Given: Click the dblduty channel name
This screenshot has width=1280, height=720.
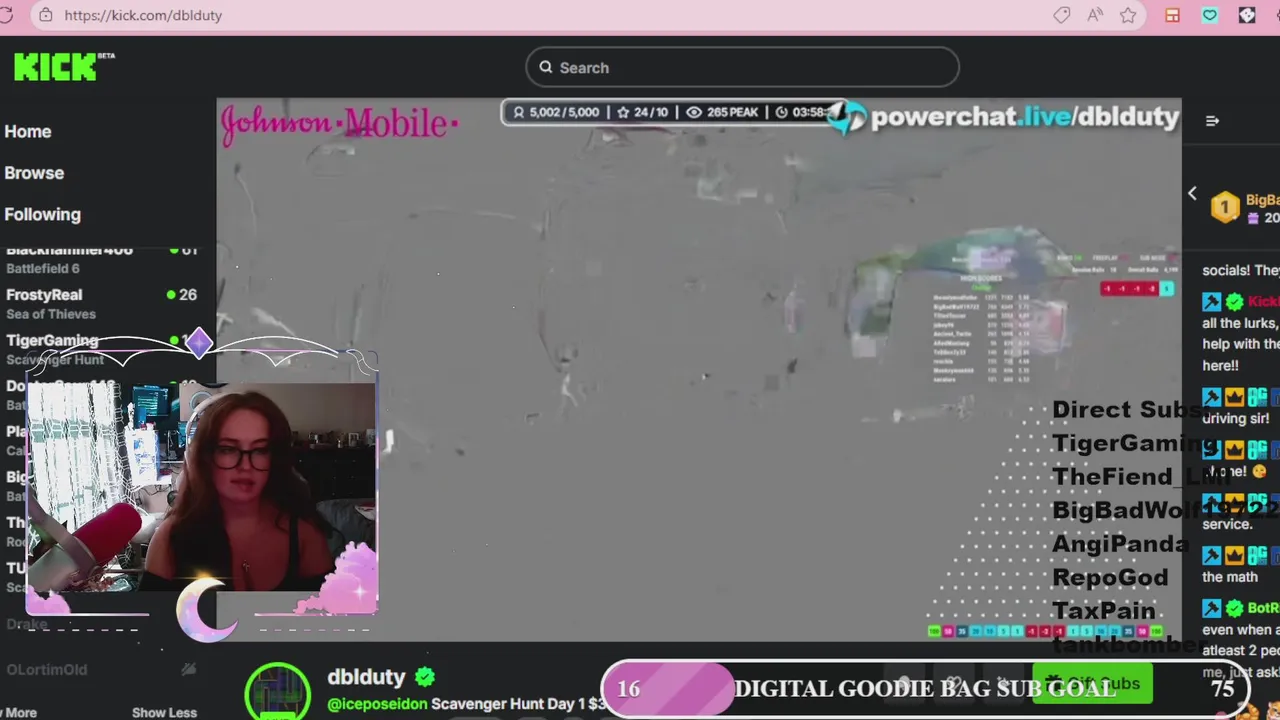Looking at the screenshot, I should pyautogui.click(x=366, y=677).
